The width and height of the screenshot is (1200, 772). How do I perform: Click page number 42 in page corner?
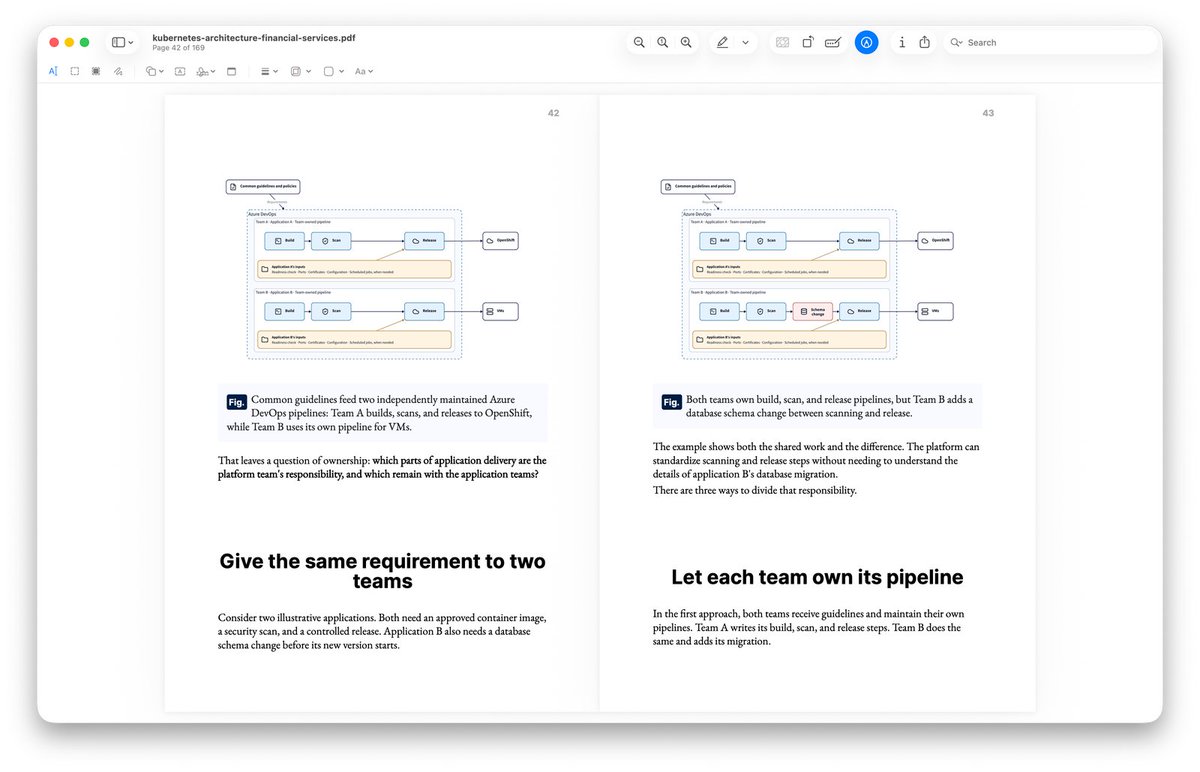click(553, 113)
